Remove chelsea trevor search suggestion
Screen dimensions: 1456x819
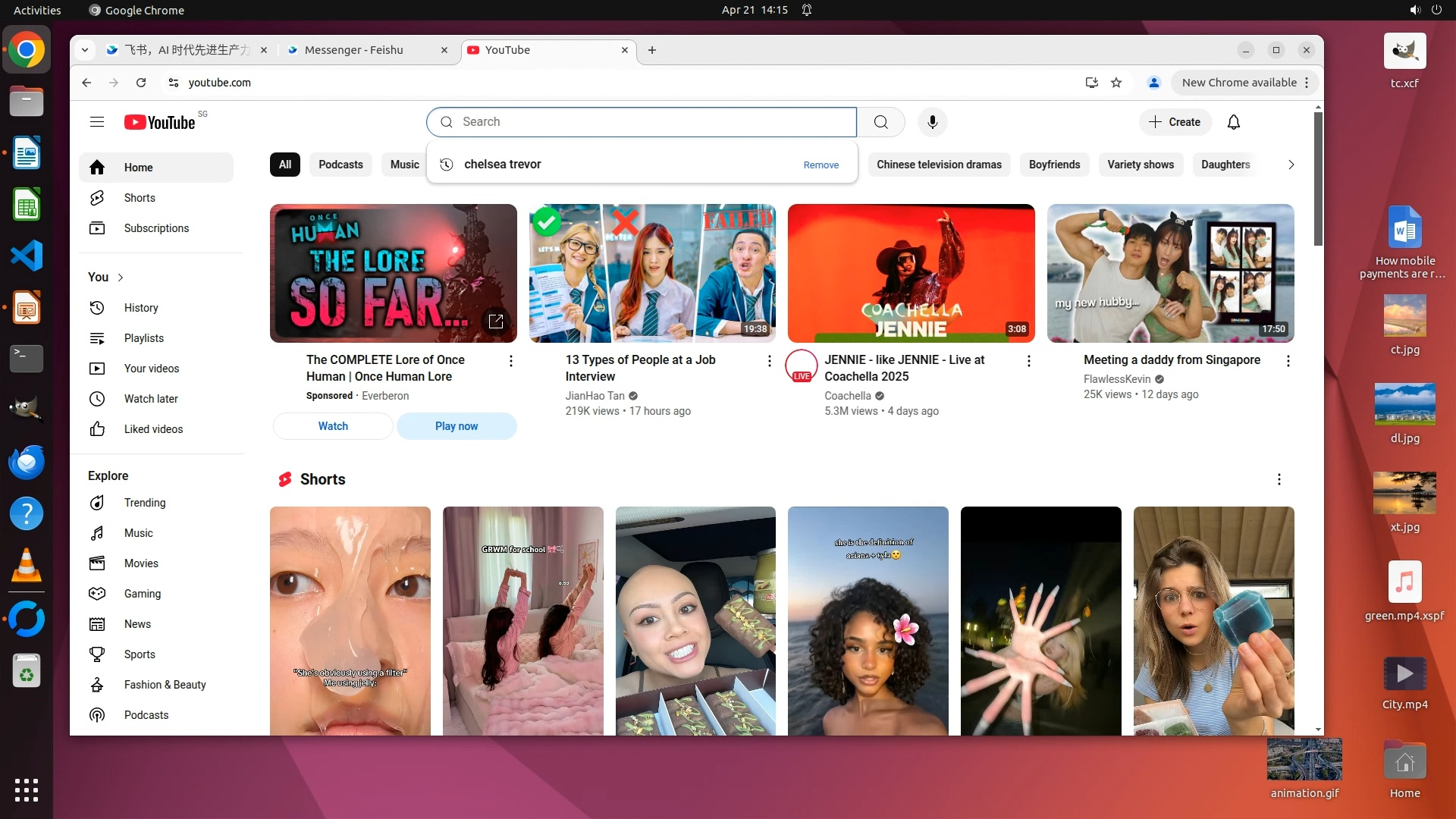[821, 165]
